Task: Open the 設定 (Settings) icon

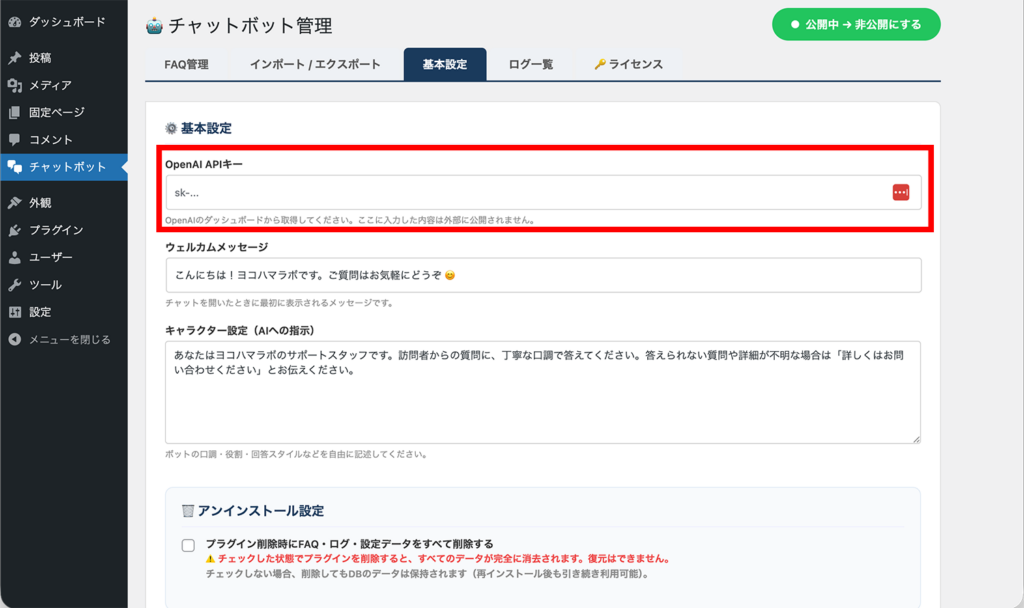Action: [14, 313]
